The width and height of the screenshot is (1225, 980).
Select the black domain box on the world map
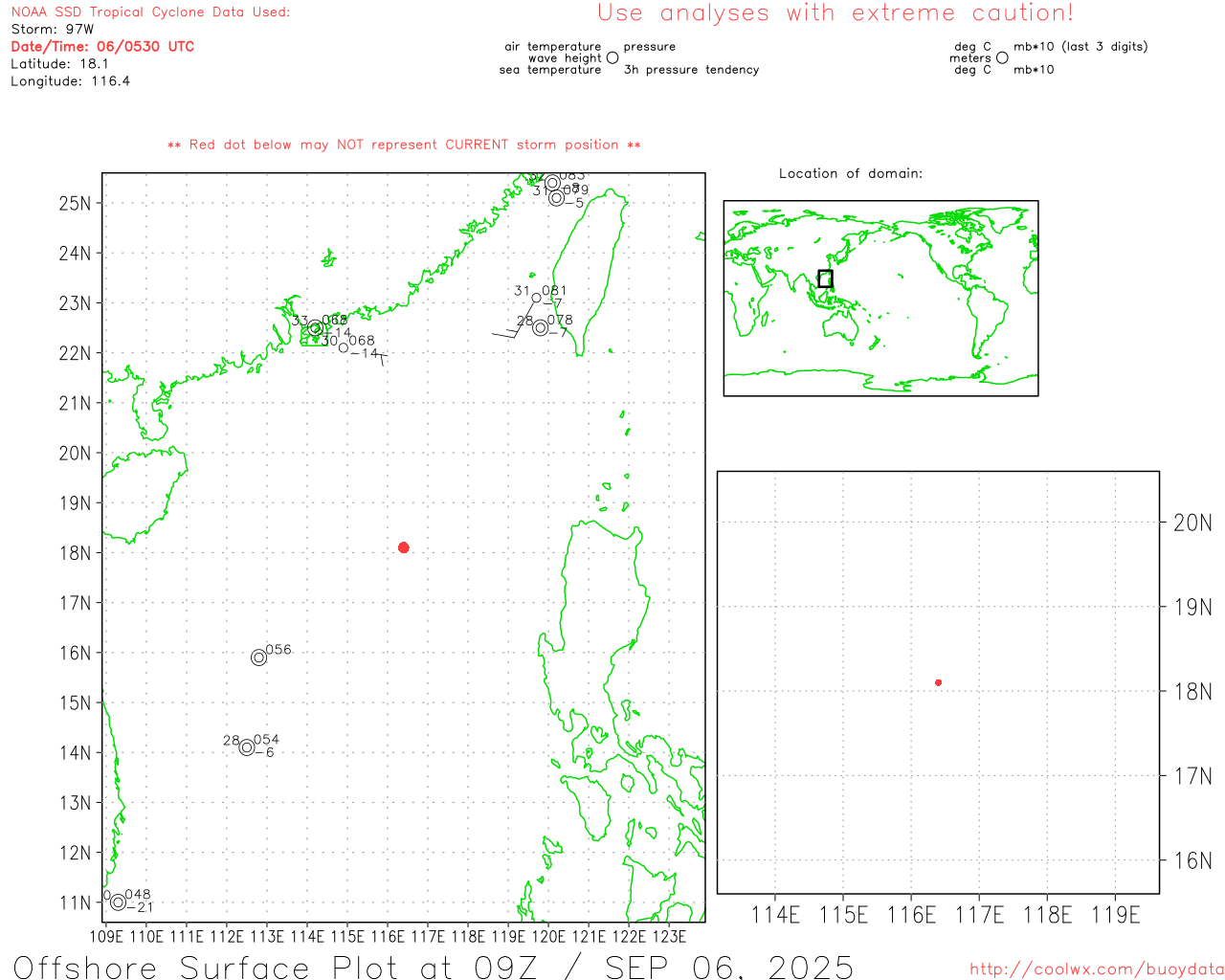[x=825, y=278]
